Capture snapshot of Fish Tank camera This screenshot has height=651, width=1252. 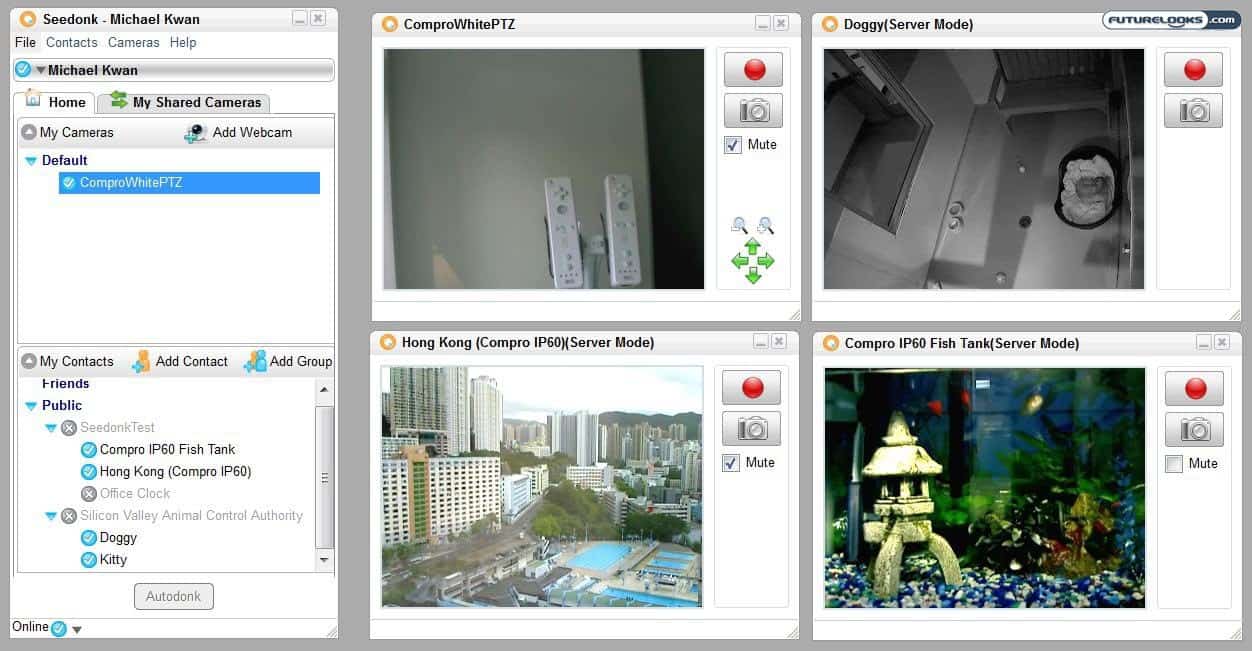coord(1192,429)
